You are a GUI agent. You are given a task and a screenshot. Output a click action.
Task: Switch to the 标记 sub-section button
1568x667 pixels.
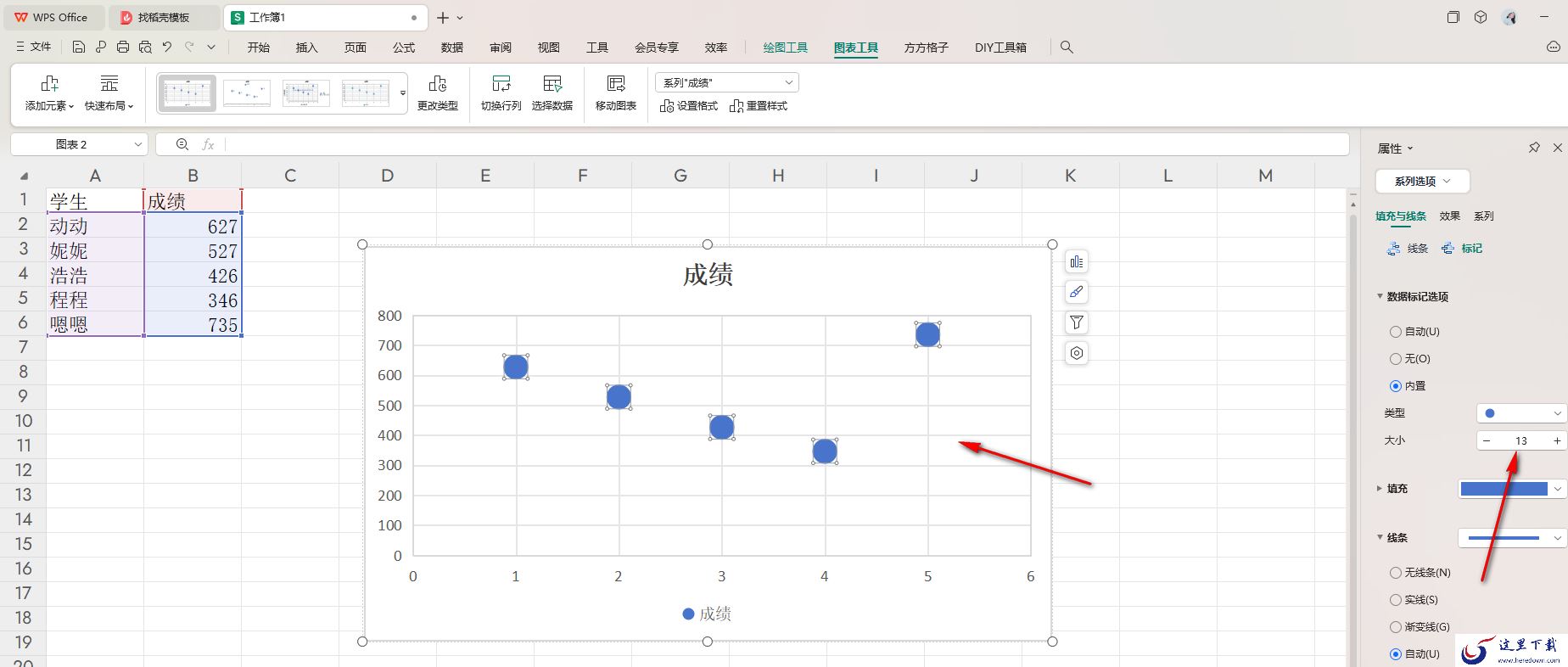click(1462, 249)
